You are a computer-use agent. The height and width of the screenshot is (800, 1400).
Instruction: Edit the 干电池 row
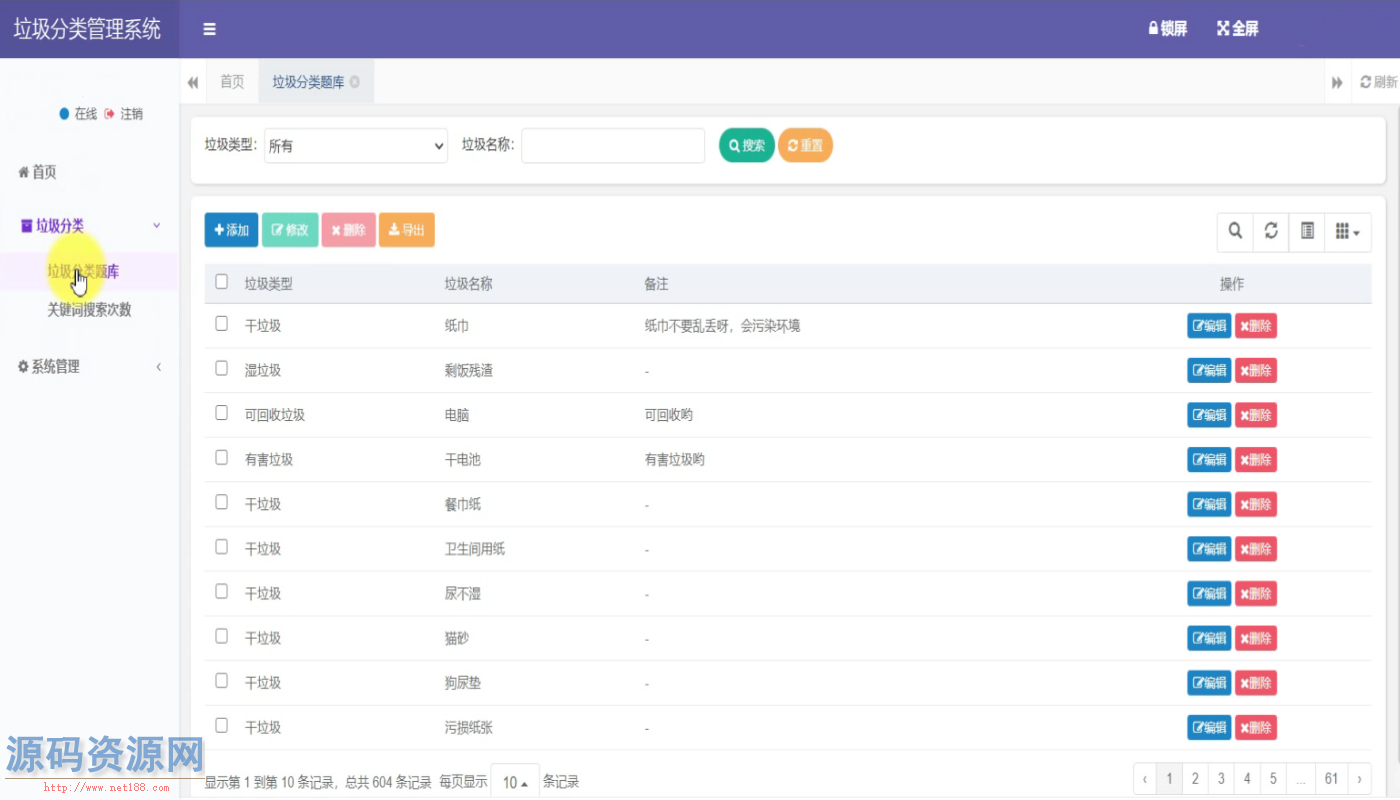pos(1209,460)
